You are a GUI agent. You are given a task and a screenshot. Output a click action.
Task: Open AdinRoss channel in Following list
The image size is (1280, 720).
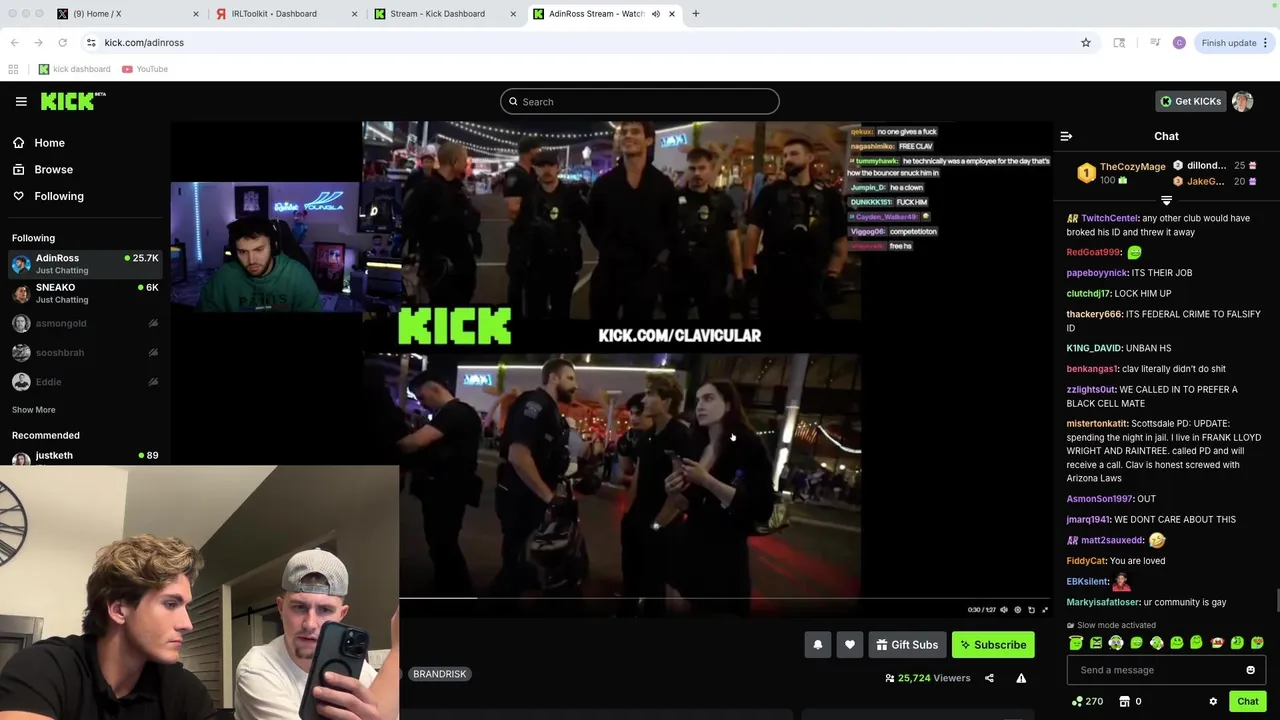85,264
